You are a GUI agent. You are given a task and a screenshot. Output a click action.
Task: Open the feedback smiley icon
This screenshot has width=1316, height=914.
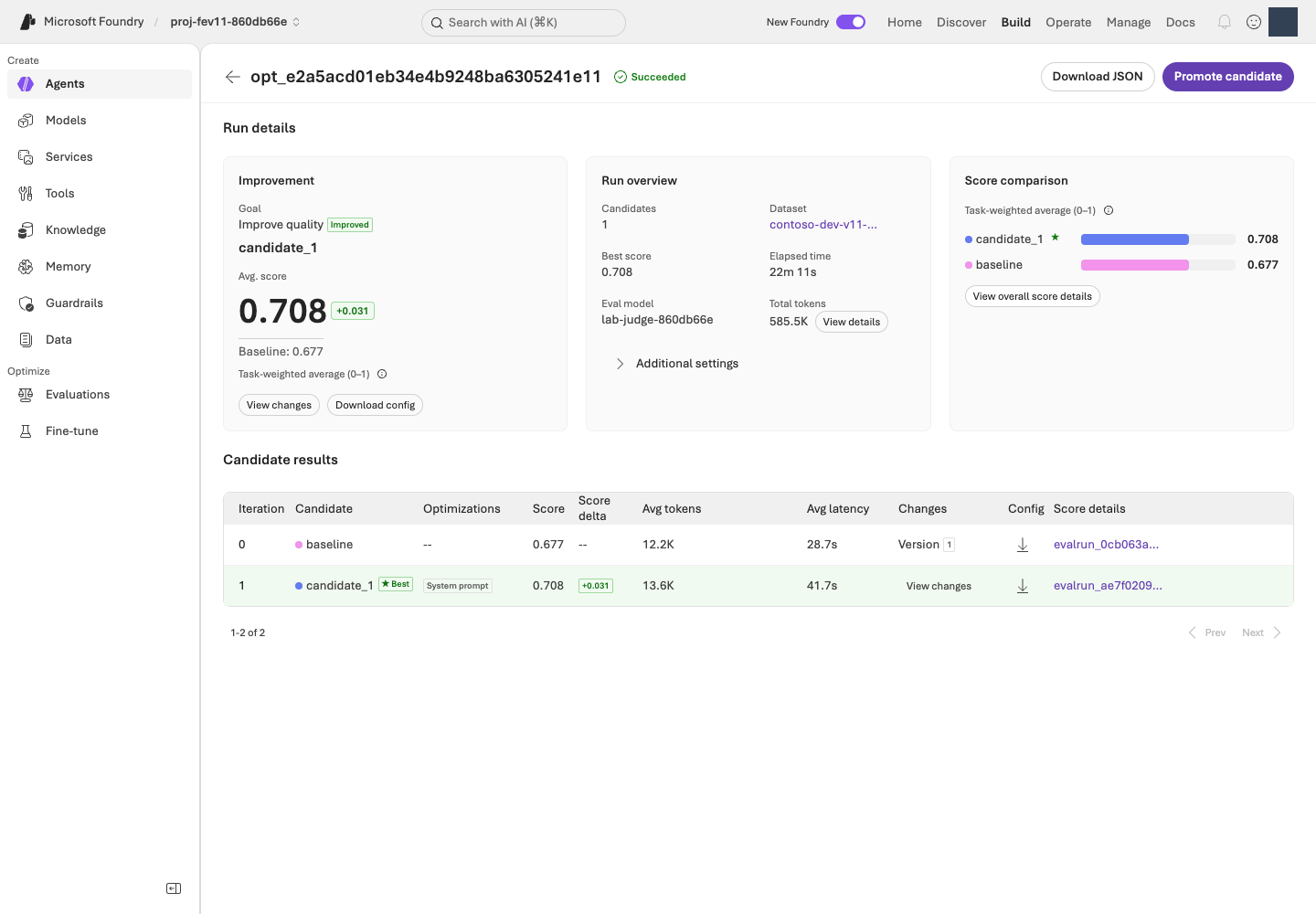coord(1254,22)
